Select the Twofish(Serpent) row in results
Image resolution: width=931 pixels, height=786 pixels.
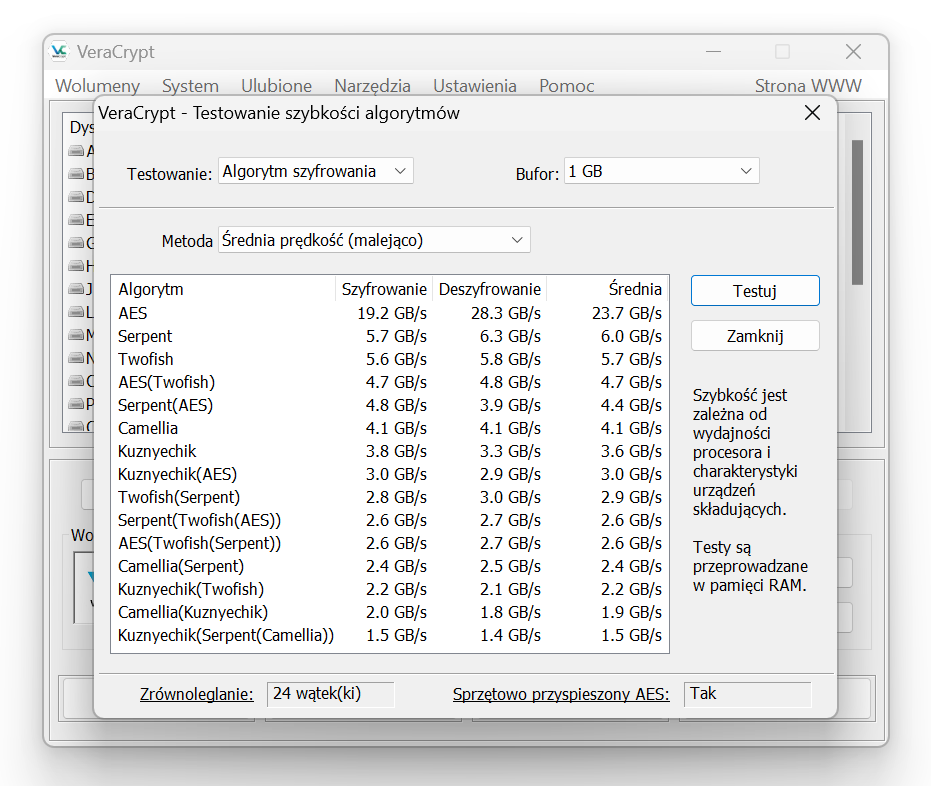pos(179,497)
